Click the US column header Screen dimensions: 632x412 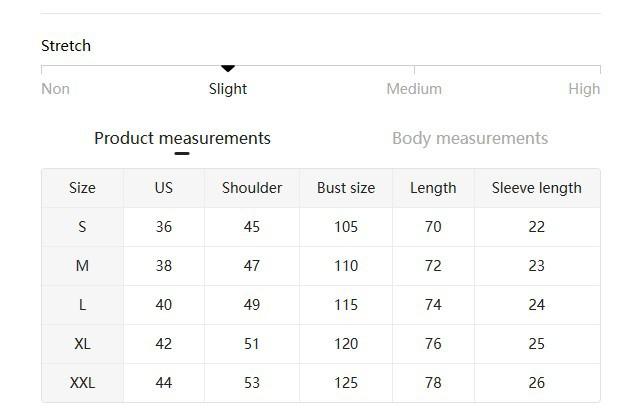tap(164, 188)
